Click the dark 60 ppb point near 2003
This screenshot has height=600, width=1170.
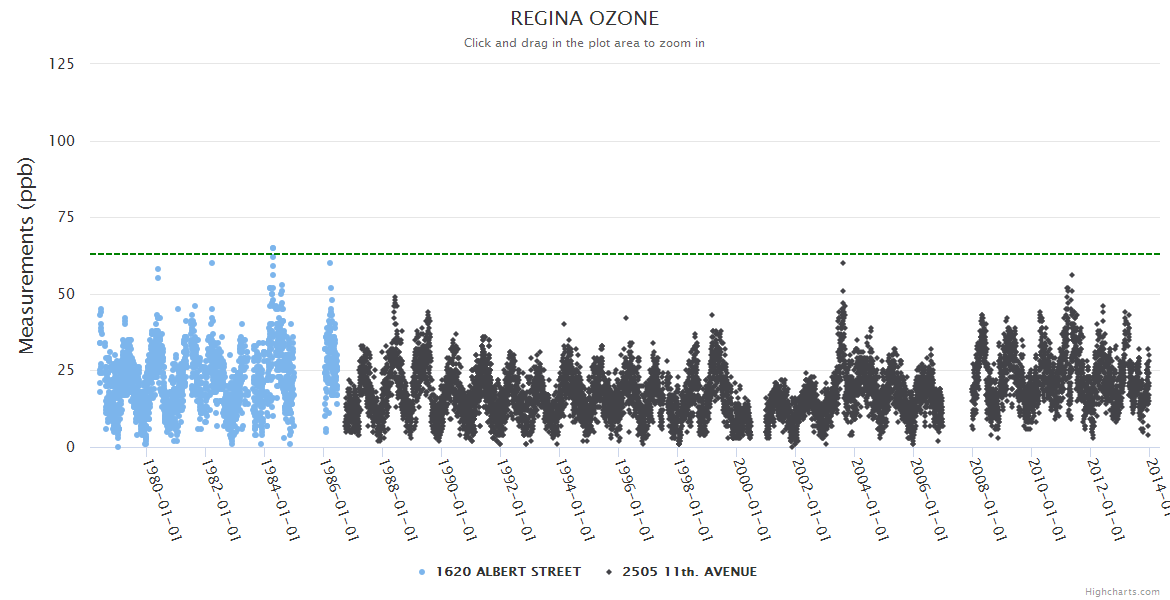[x=843, y=263]
